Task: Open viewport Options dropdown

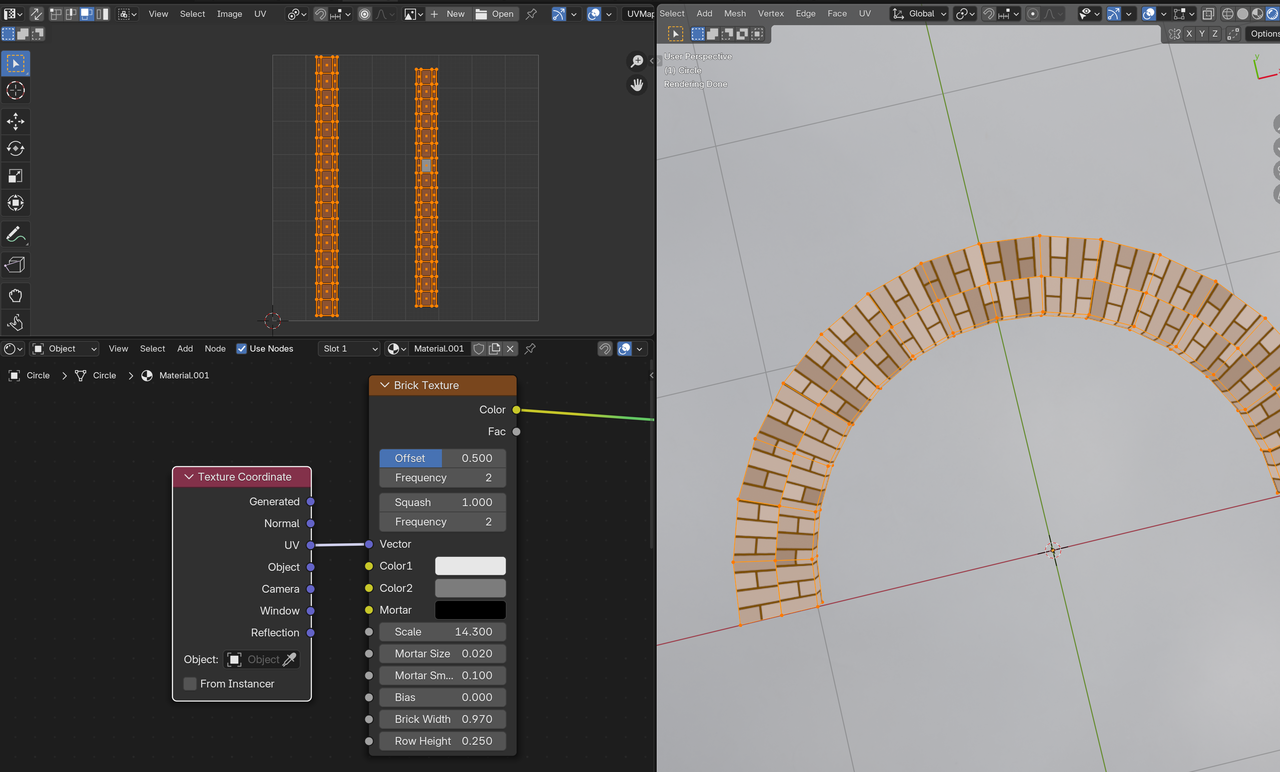Action: click(x=1263, y=34)
